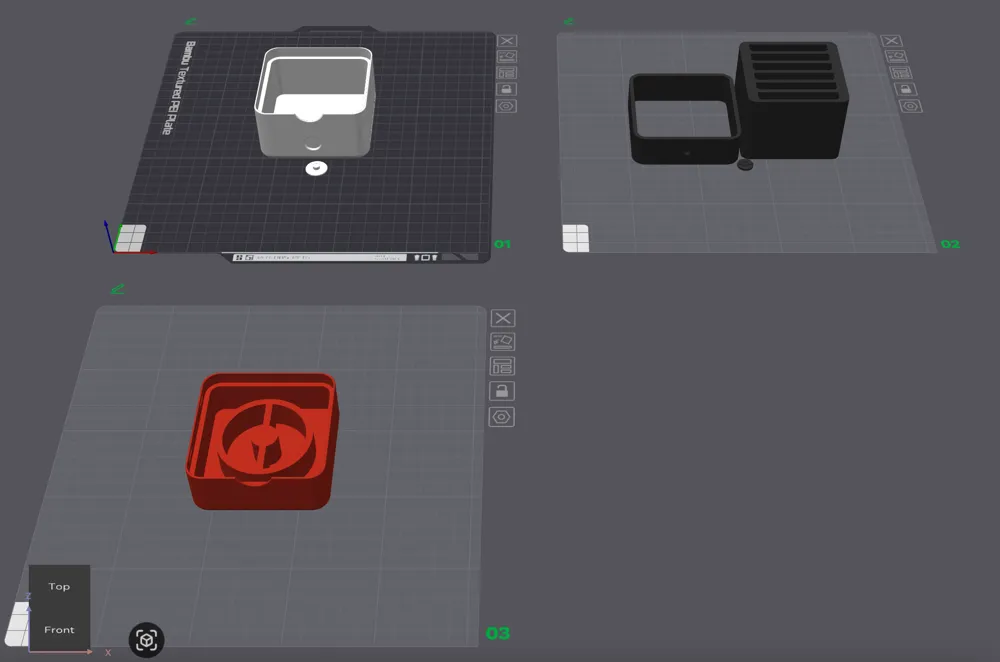Image resolution: width=1000 pixels, height=662 pixels.
Task: Edit plate 01 name with pencil icon
Action: point(190,21)
